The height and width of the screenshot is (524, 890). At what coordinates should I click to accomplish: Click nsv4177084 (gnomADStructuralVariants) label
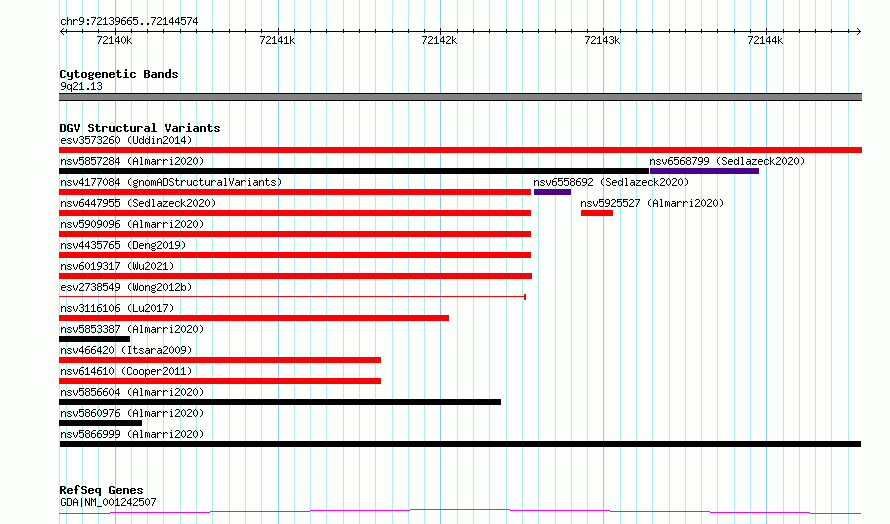point(171,182)
